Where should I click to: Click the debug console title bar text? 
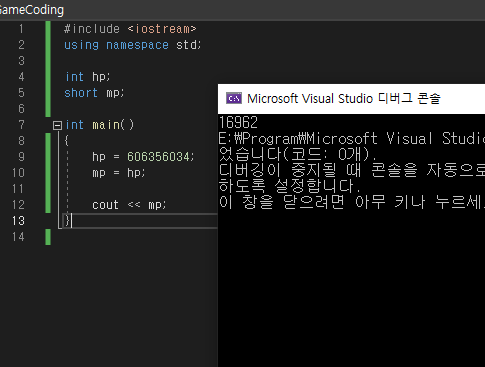coord(344,98)
